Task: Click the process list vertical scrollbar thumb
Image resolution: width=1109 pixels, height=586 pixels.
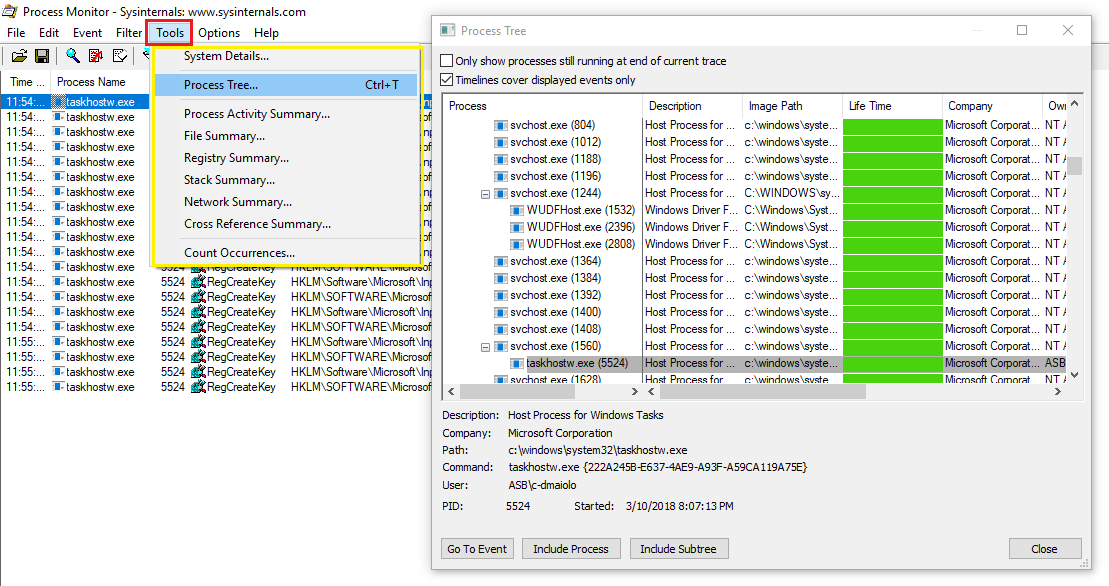Action: point(1074,165)
